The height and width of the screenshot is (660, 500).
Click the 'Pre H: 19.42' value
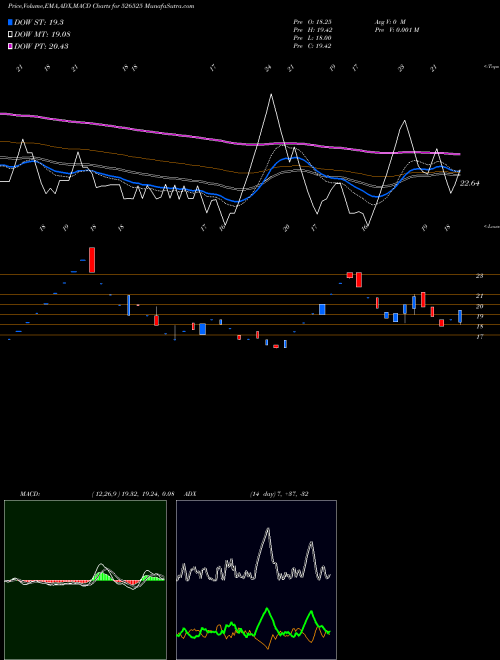(x=312, y=30)
